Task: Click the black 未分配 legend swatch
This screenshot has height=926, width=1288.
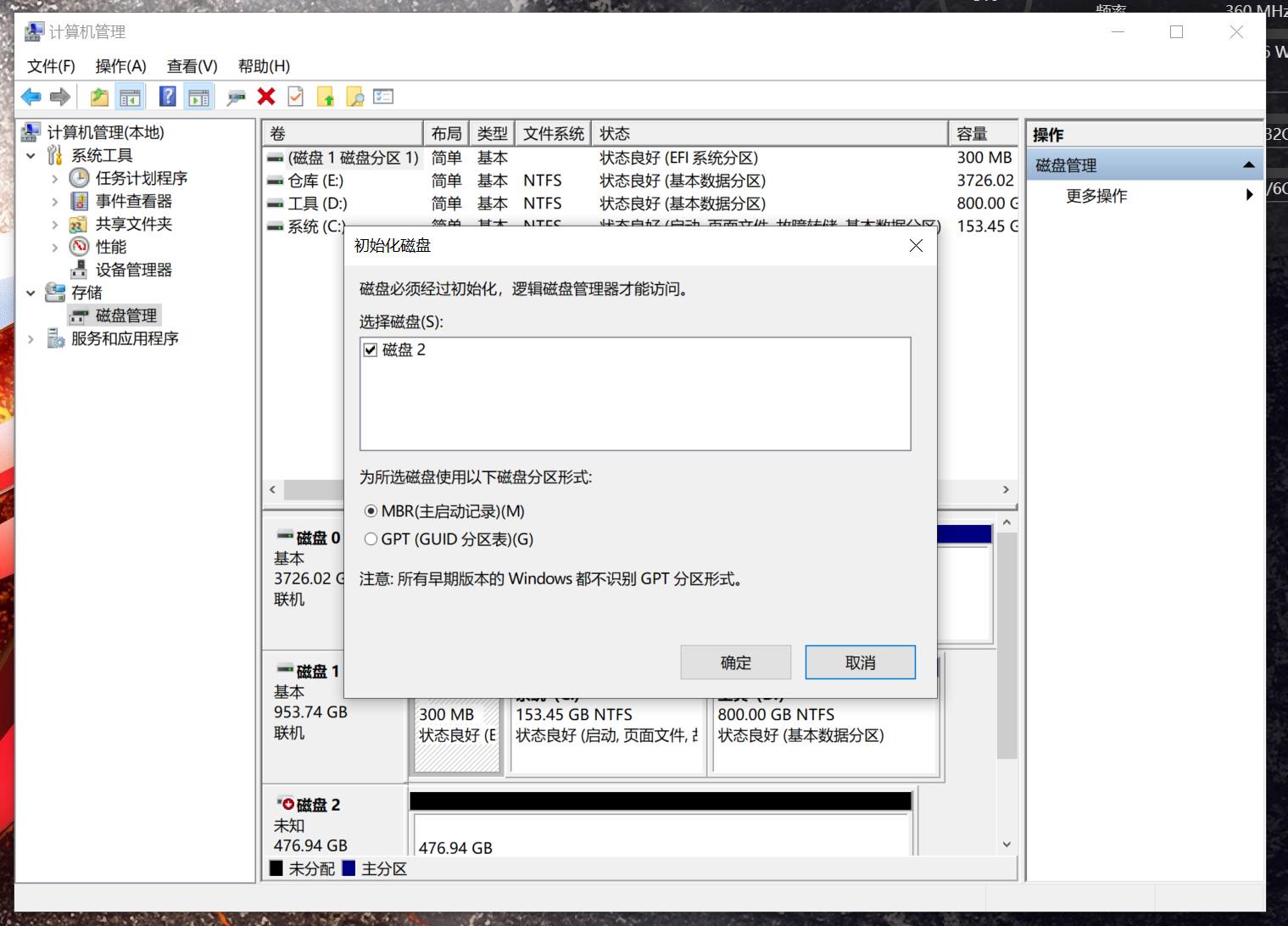Action: coord(276,868)
